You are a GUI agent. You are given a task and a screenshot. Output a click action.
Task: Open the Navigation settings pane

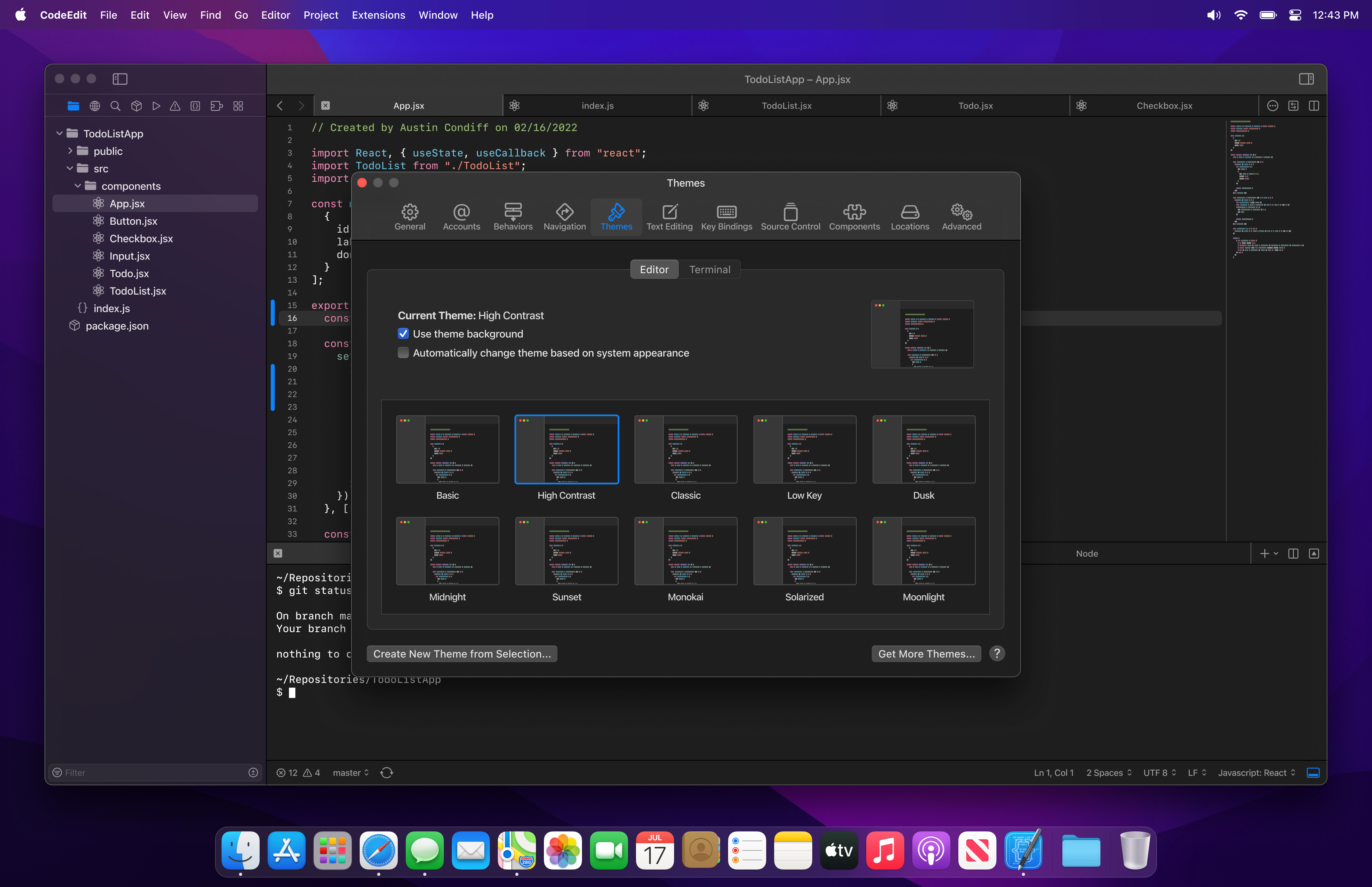tap(564, 216)
